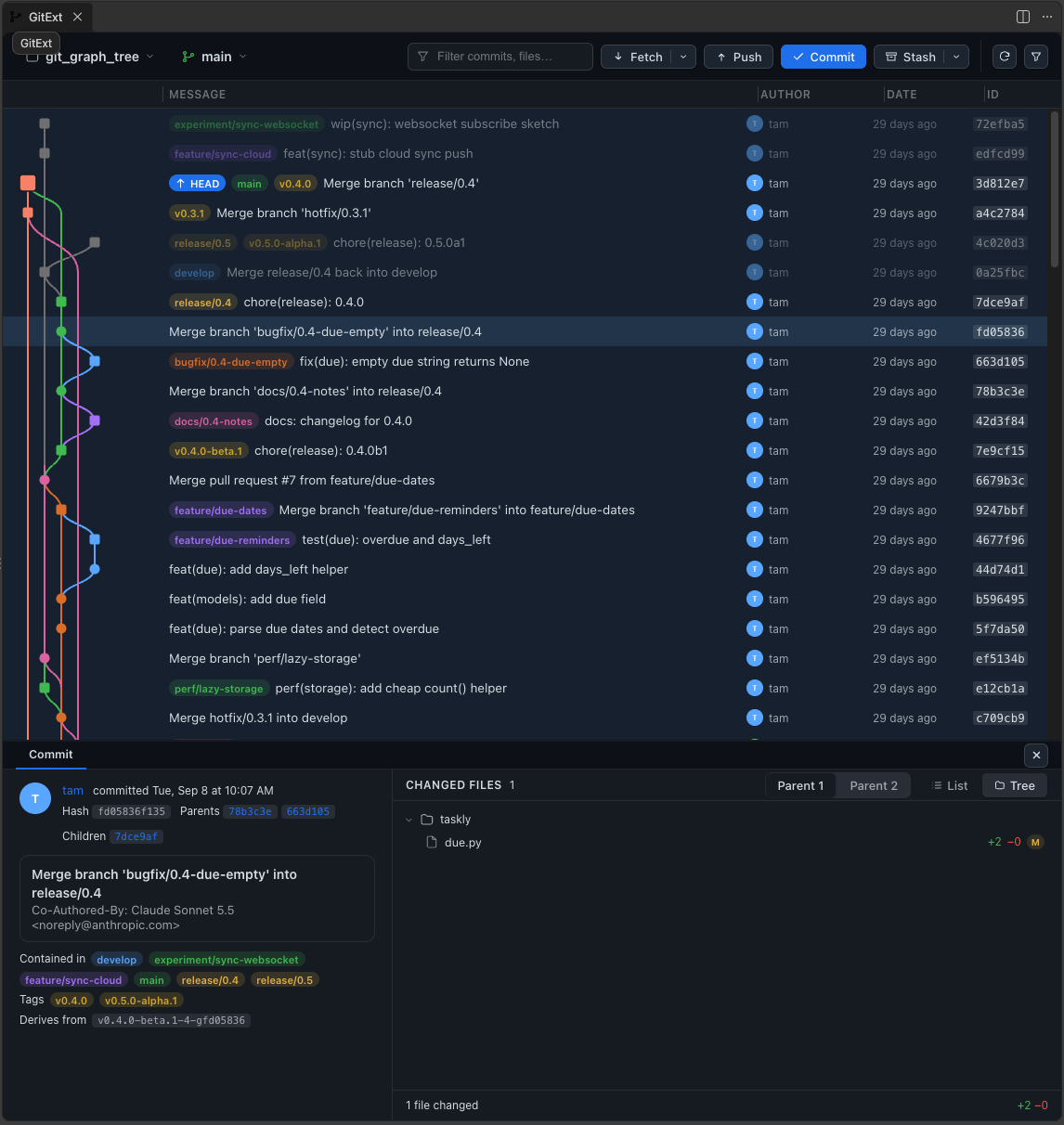Open due.py in changed files
This screenshot has width=1064, height=1125.
point(463,843)
